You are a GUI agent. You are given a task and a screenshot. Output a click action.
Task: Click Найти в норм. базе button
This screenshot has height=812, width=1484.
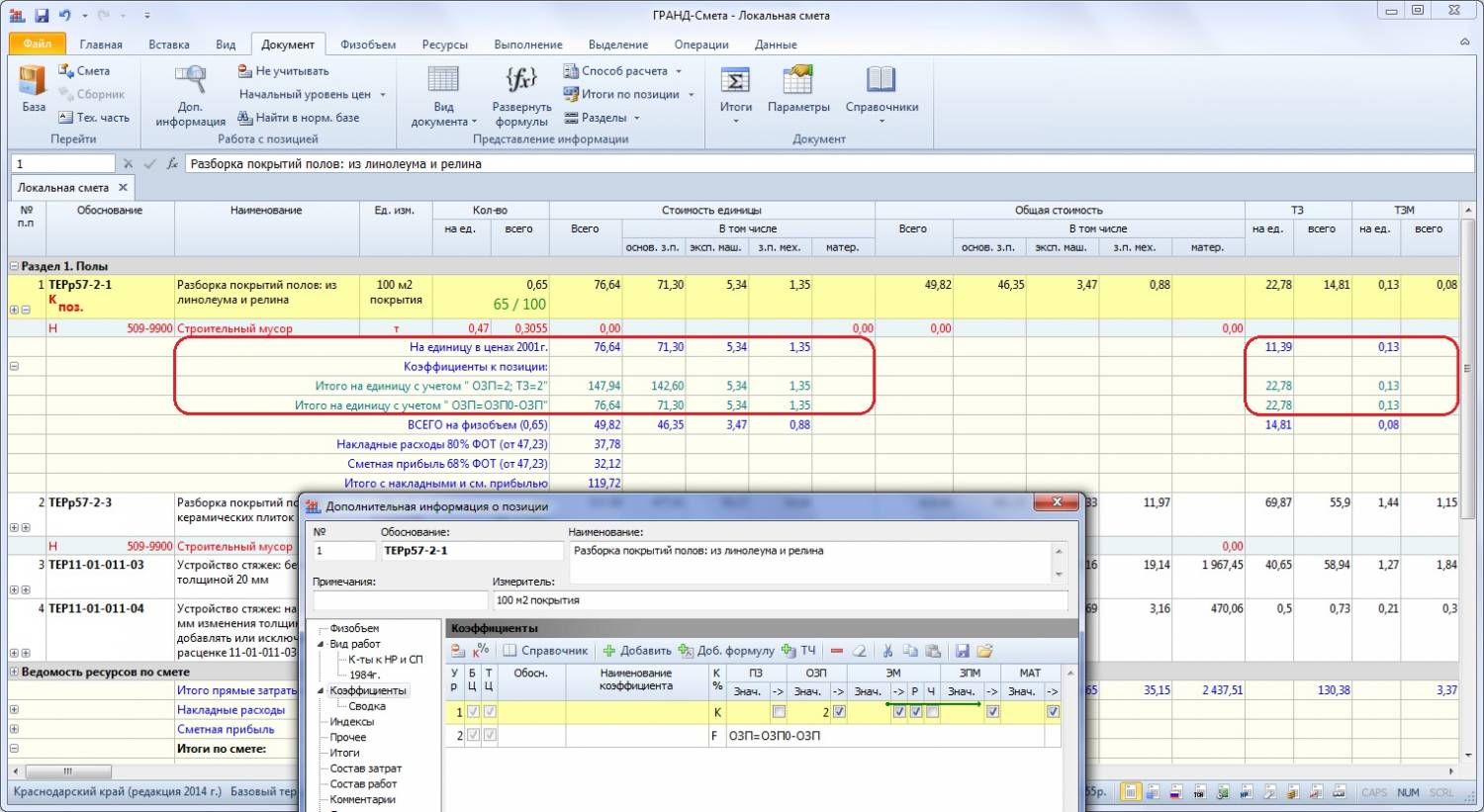298,118
